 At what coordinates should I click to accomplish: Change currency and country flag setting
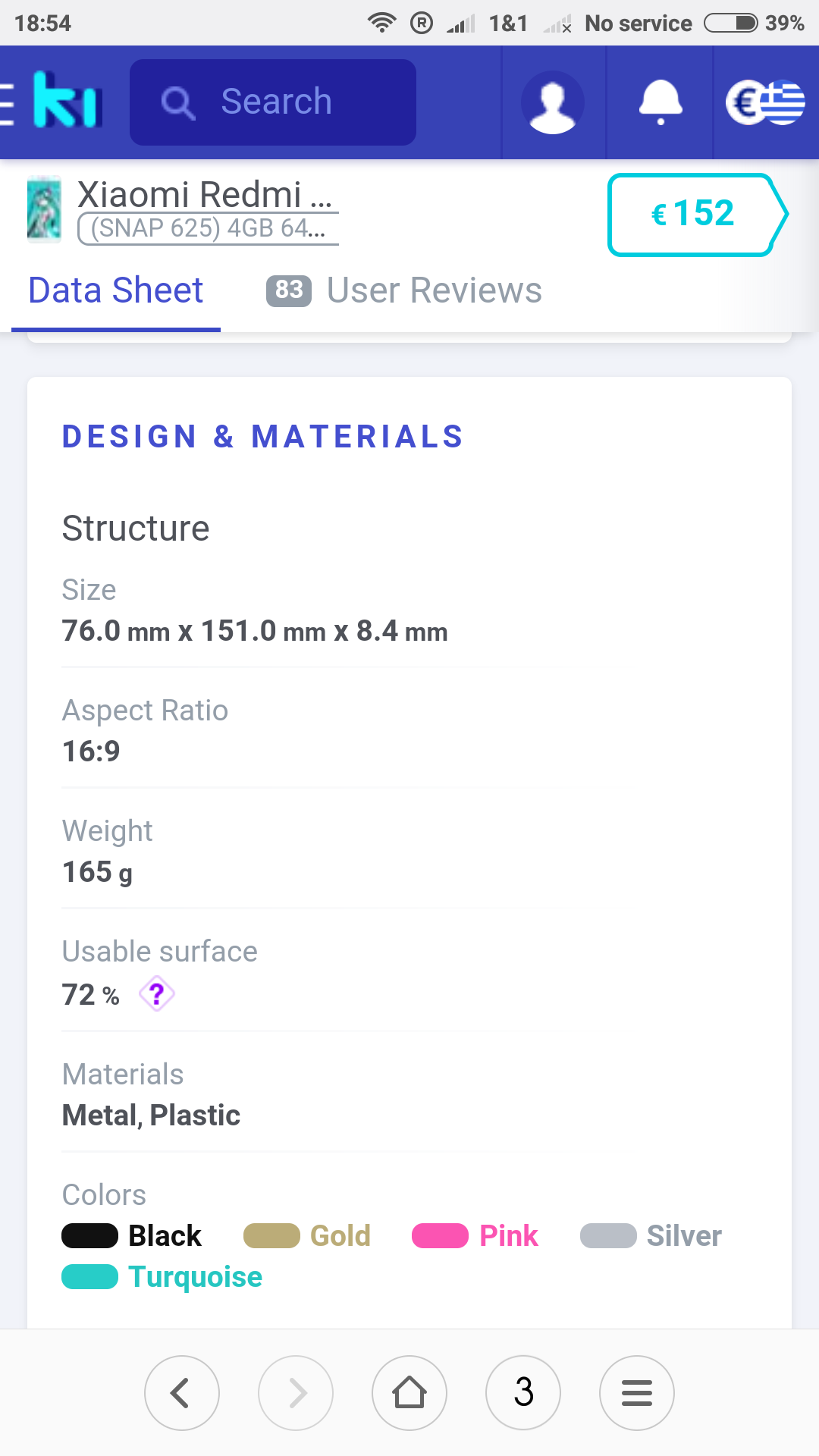tap(765, 102)
